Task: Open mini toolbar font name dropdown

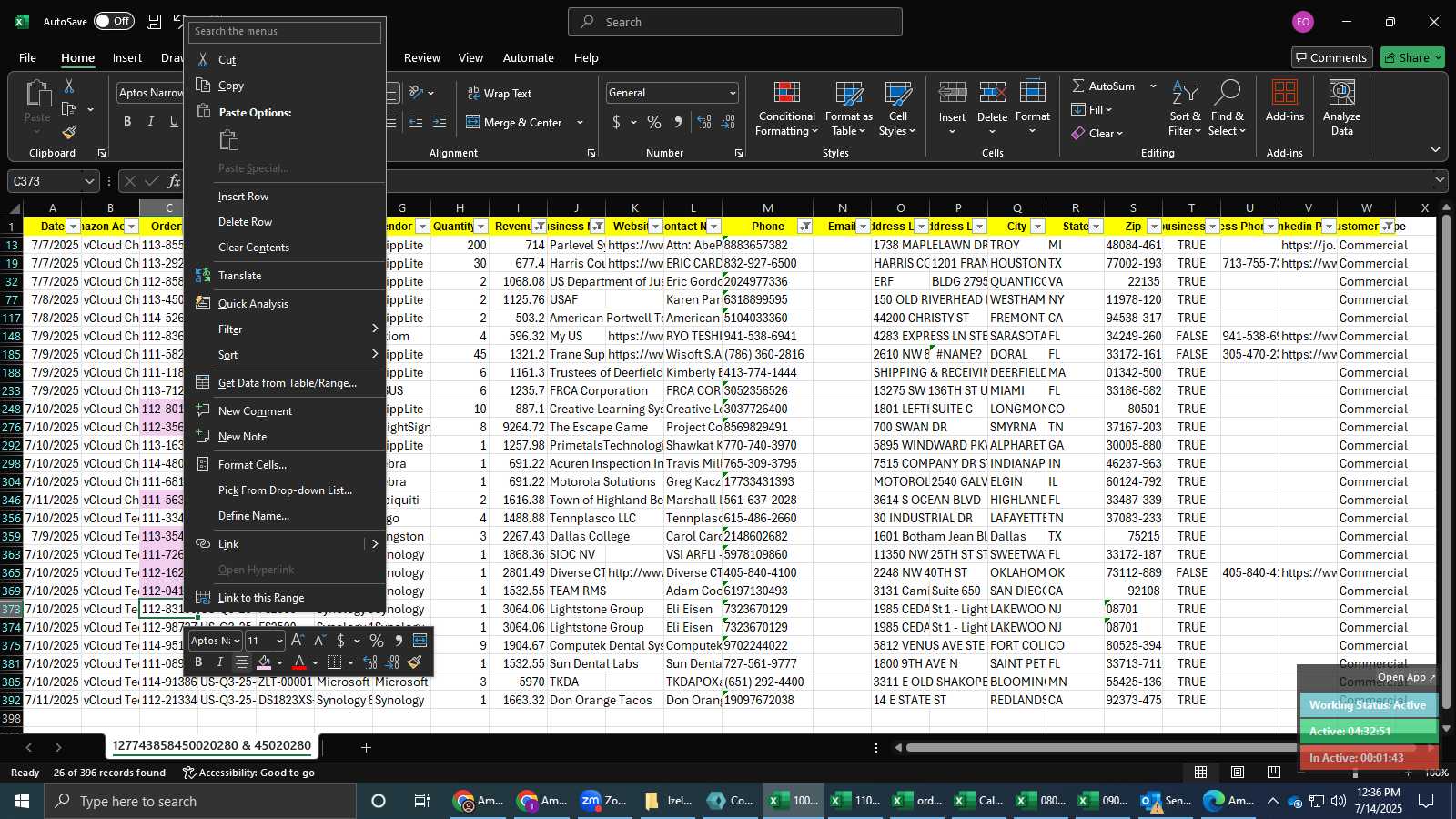Action: [x=237, y=641]
